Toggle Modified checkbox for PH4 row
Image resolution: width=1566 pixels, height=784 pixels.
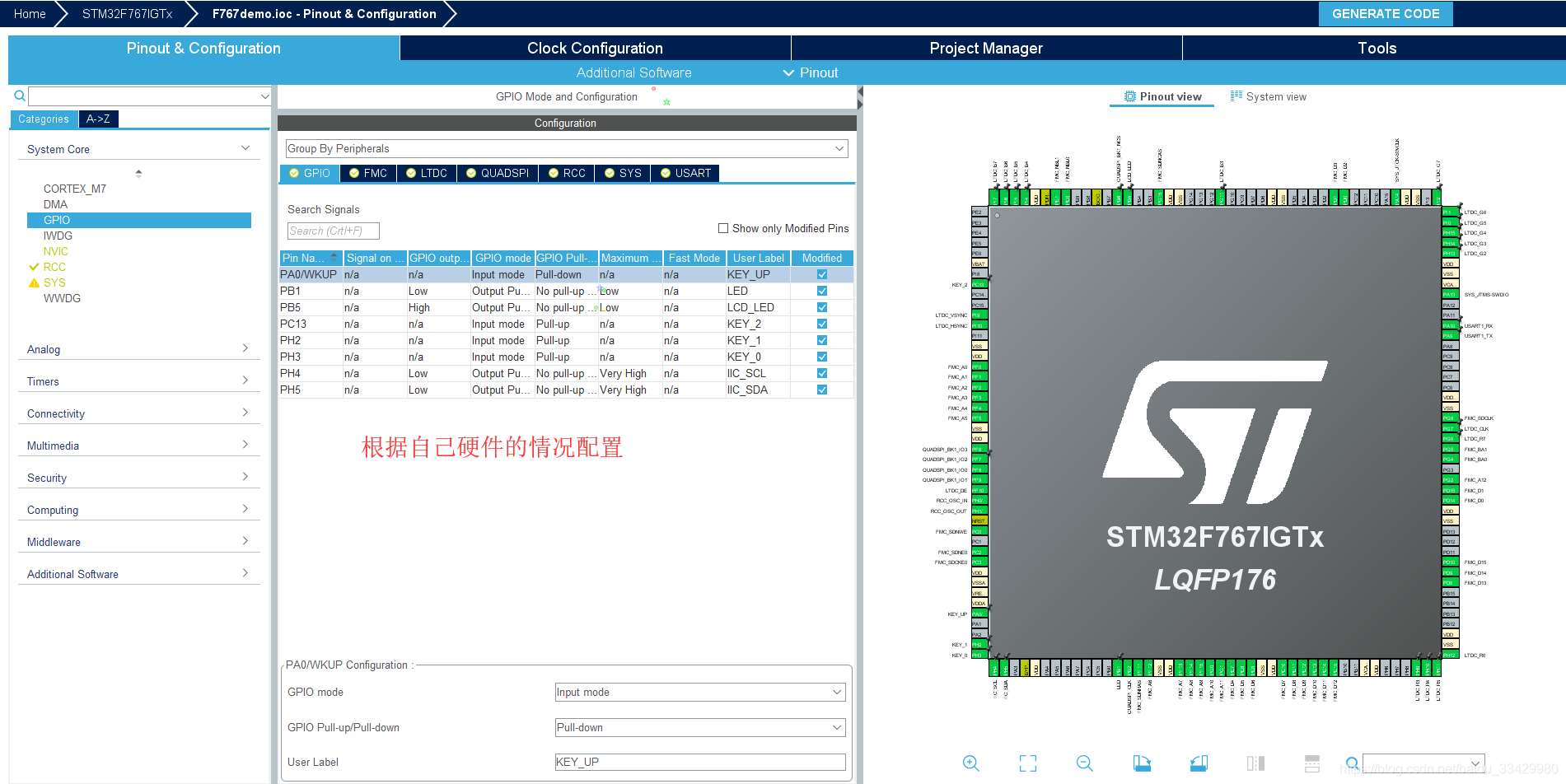[x=822, y=373]
